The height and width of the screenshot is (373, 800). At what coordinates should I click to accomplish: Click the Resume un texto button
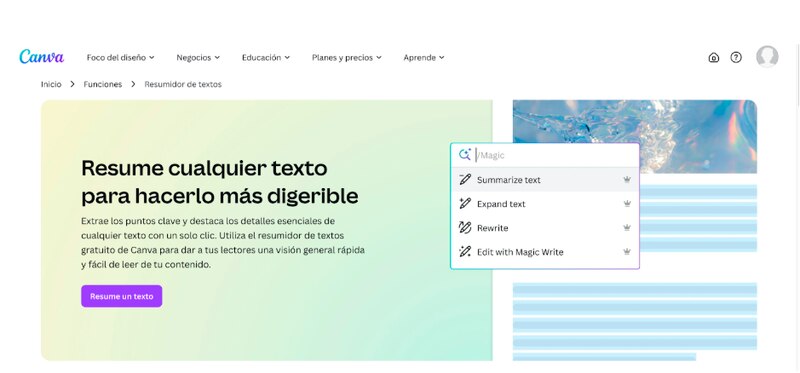point(121,296)
